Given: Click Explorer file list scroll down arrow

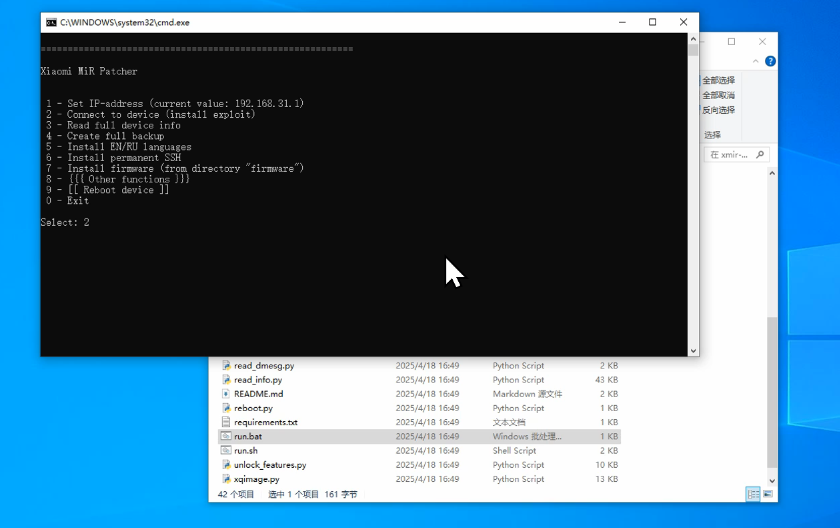Looking at the screenshot, I should (x=772, y=481).
